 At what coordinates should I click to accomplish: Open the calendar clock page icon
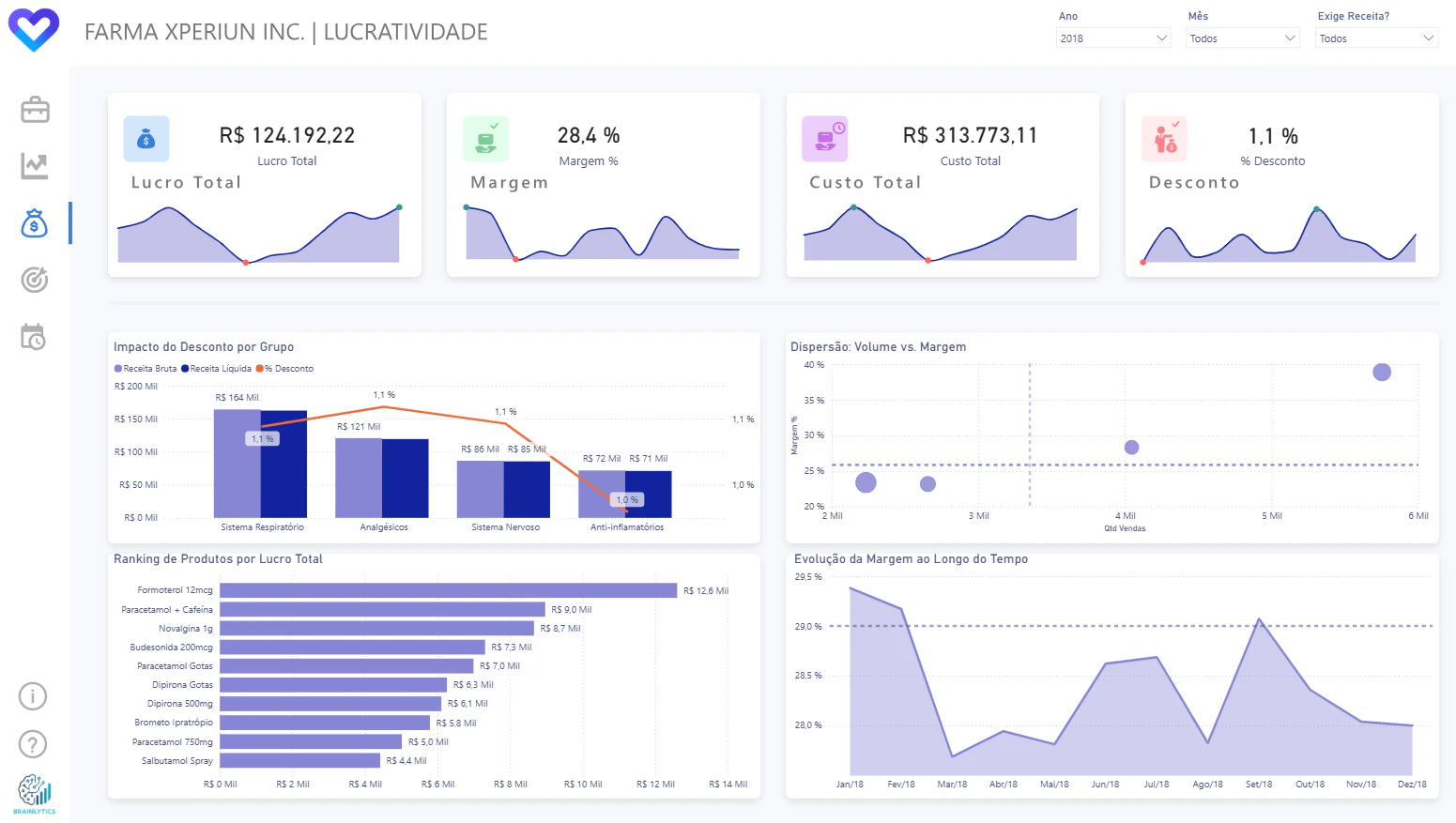[34, 337]
